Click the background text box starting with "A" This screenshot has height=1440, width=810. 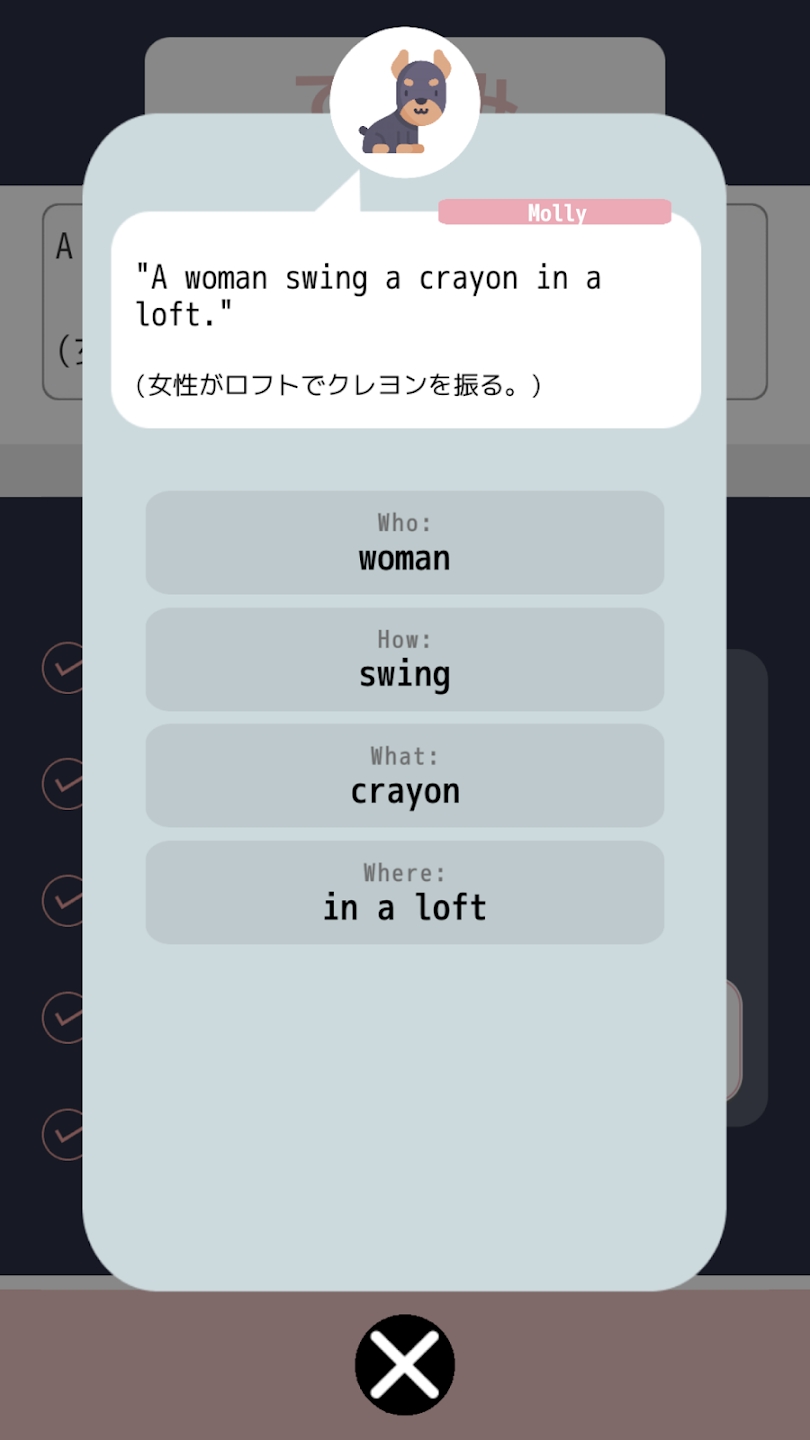pyautogui.click(x=62, y=300)
